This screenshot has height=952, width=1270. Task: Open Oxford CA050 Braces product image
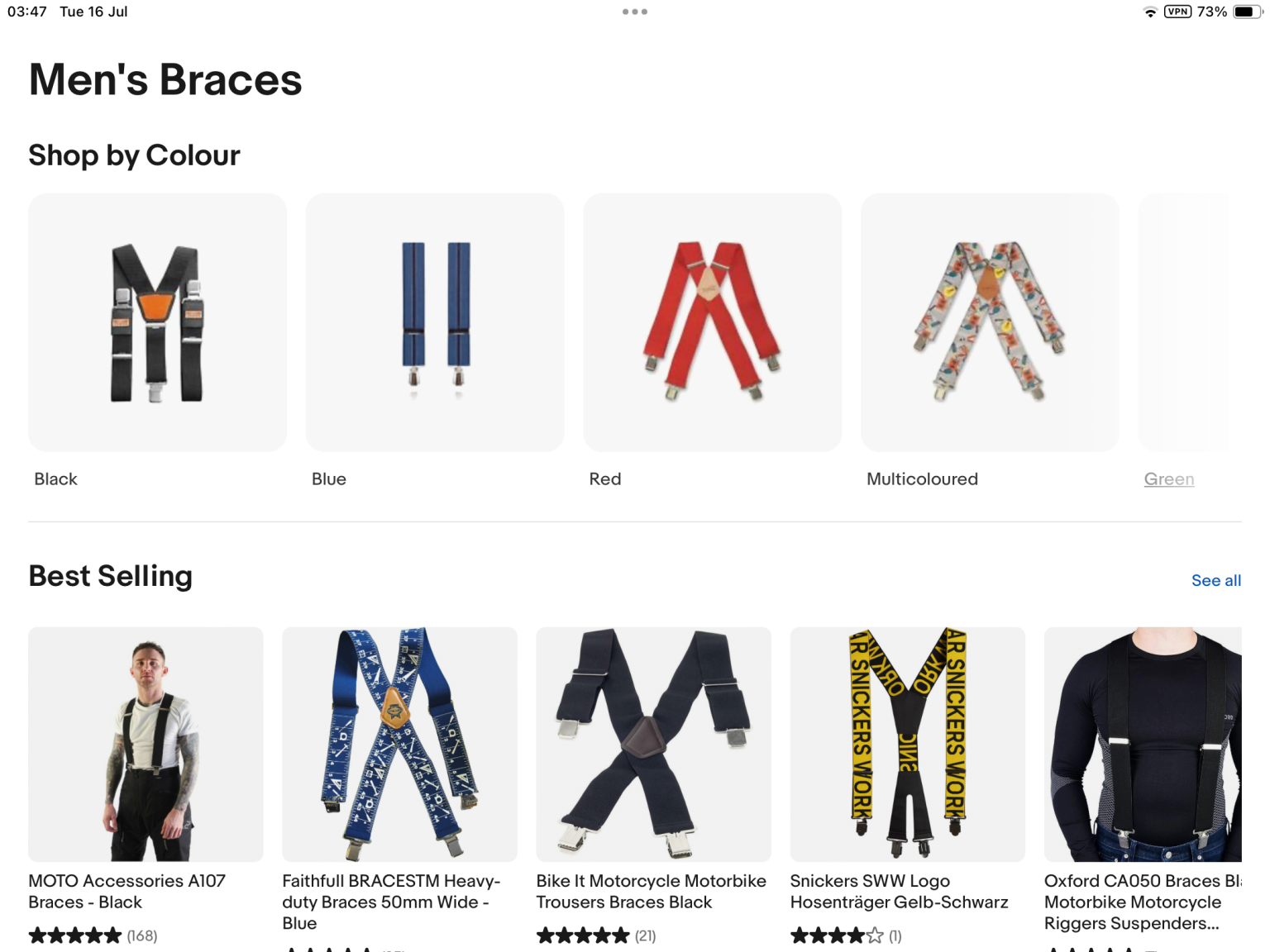click(1143, 744)
